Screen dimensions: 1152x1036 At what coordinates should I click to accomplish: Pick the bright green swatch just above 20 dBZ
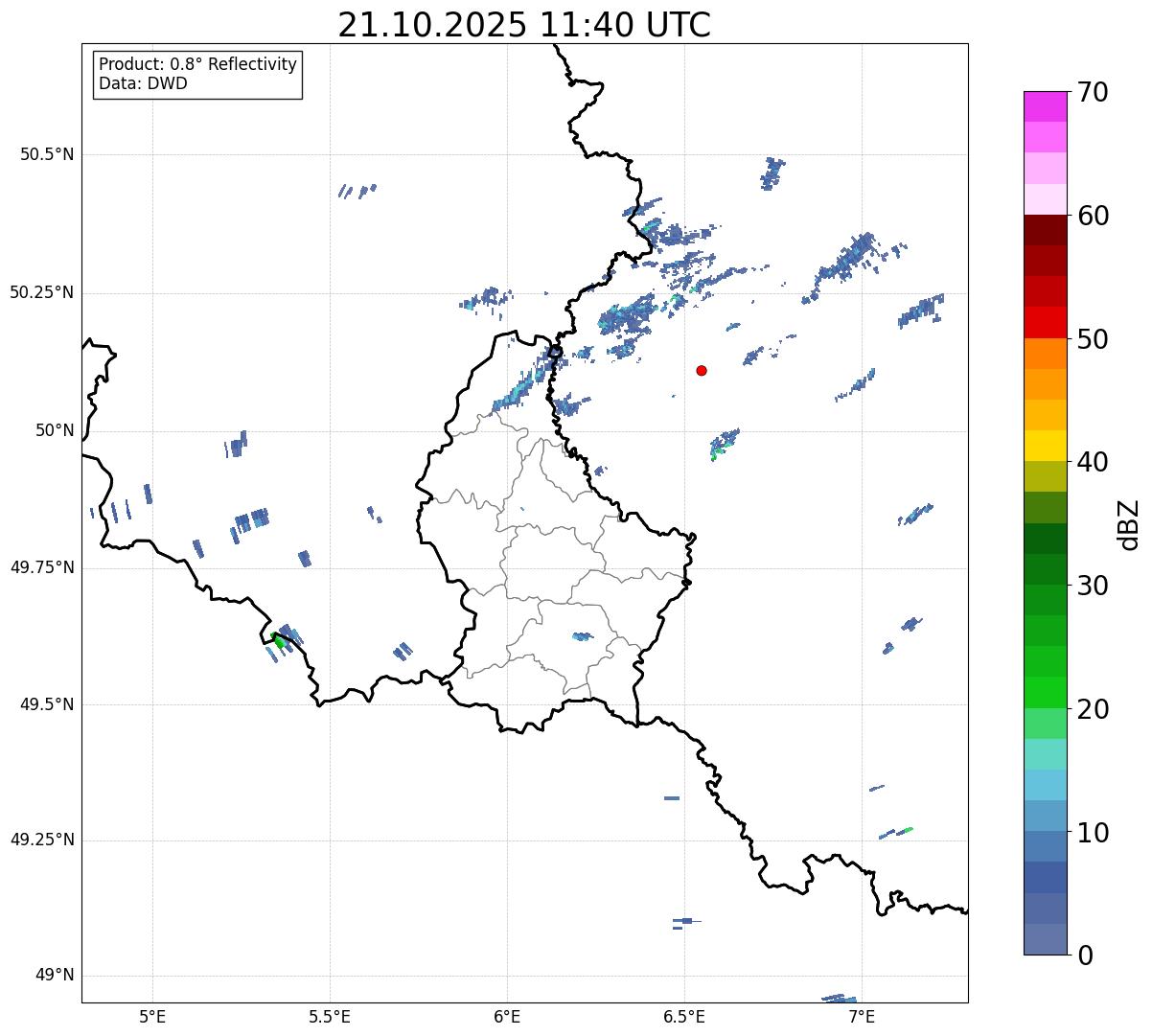click(x=1045, y=692)
